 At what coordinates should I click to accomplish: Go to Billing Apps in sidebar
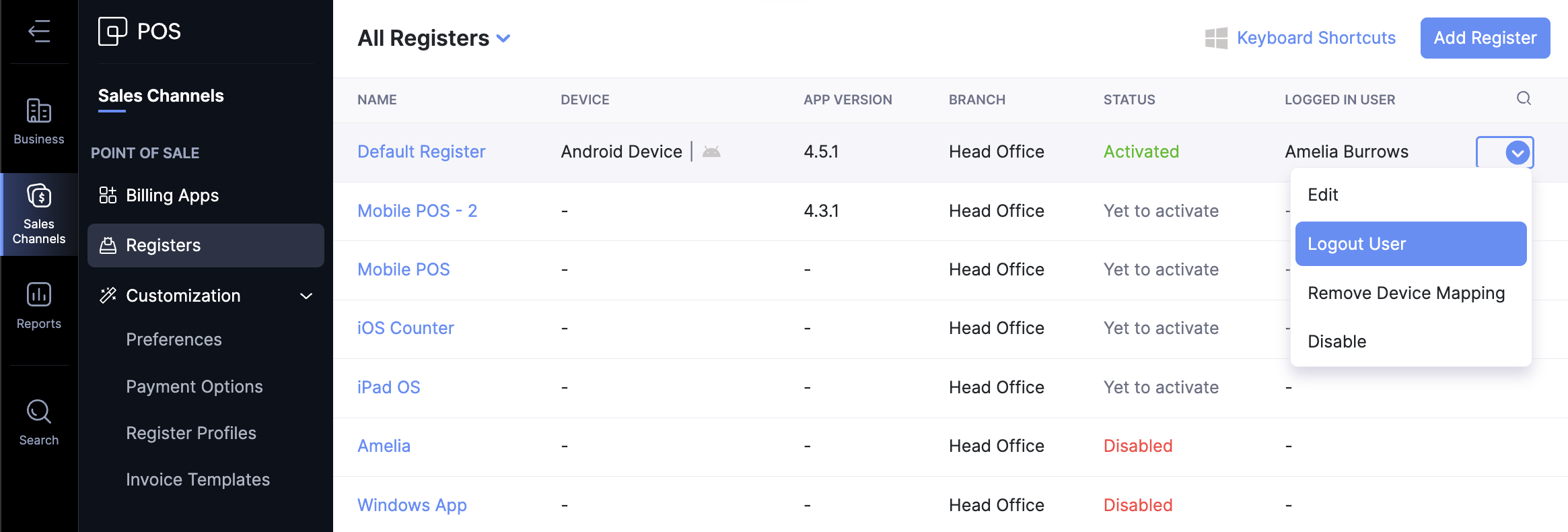click(172, 195)
